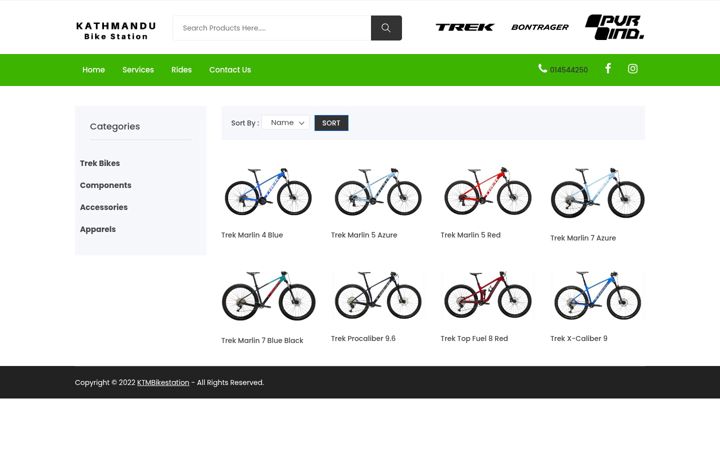The height and width of the screenshot is (450, 720).
Task: Open the Trek Marlin 5 Red bike image
Action: coord(488,191)
